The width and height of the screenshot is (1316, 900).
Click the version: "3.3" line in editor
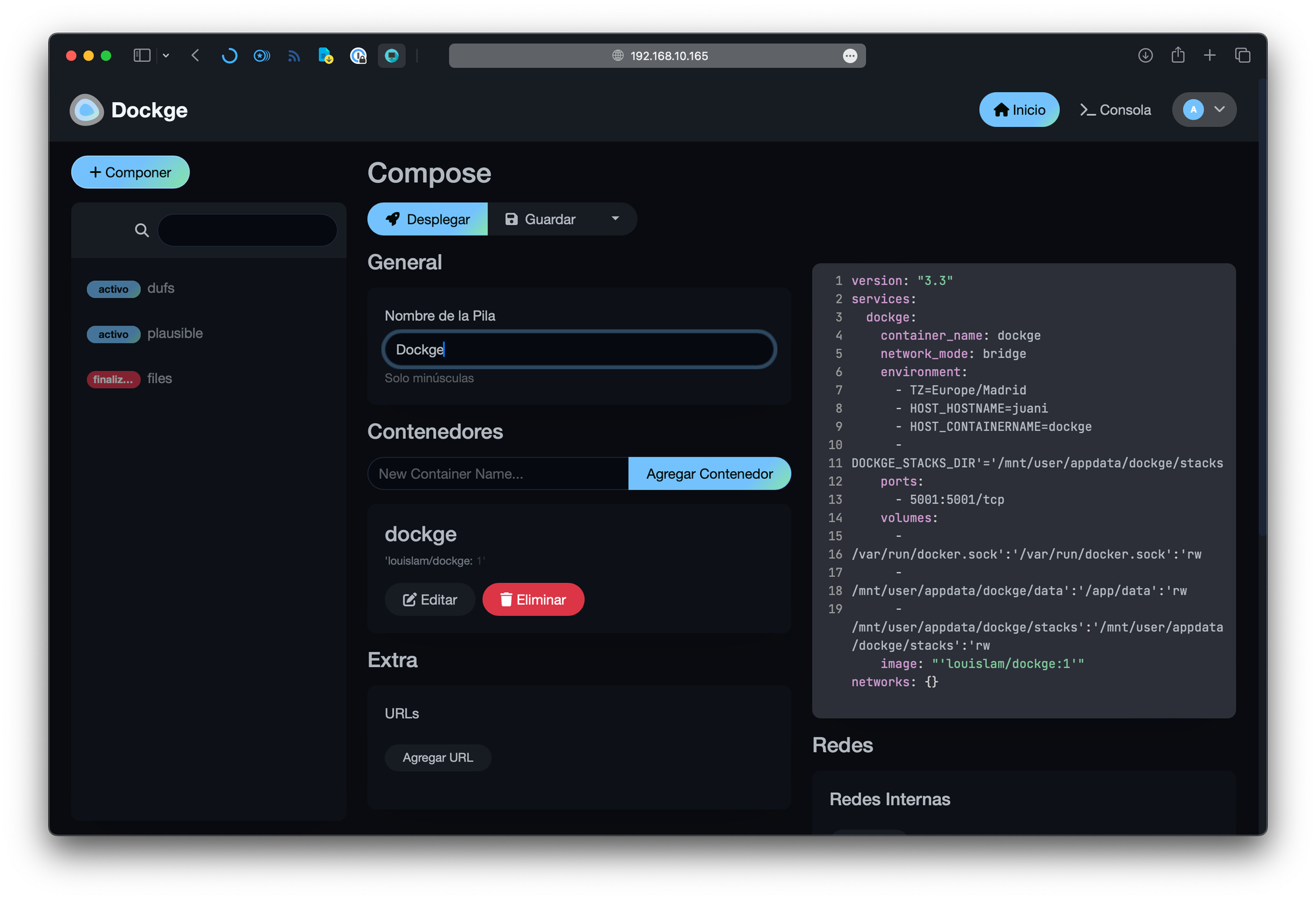[902, 281]
